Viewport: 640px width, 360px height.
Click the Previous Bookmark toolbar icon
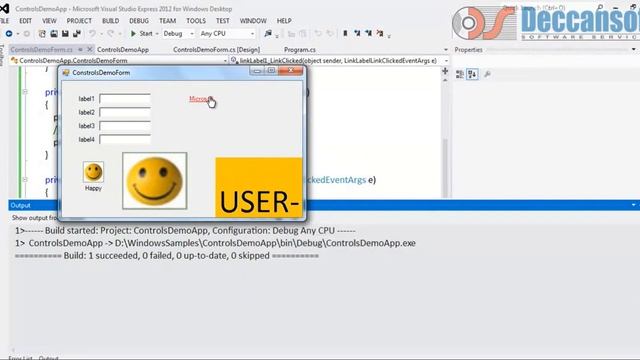tap(357, 33)
